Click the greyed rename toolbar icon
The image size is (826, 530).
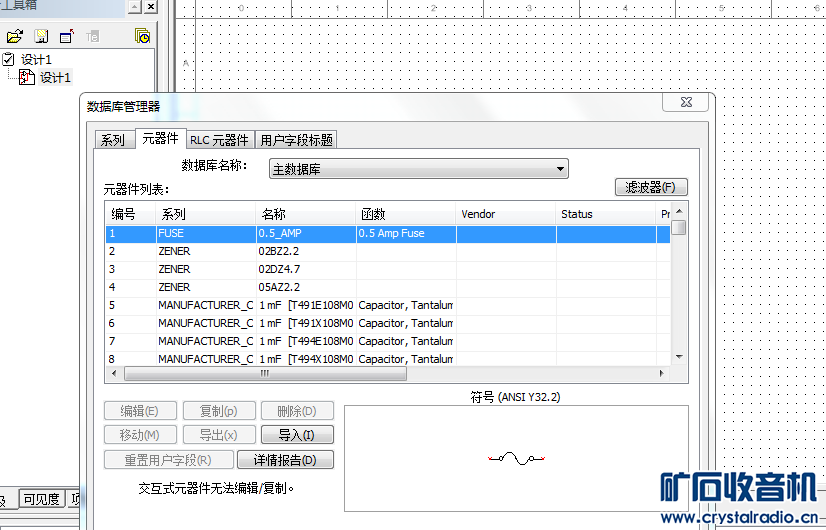pyautogui.click(x=92, y=36)
